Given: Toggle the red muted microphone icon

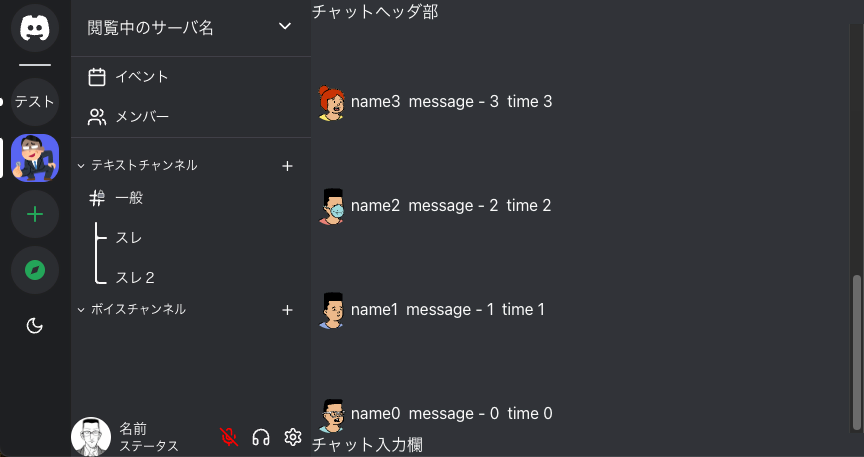Looking at the screenshot, I should click(229, 436).
